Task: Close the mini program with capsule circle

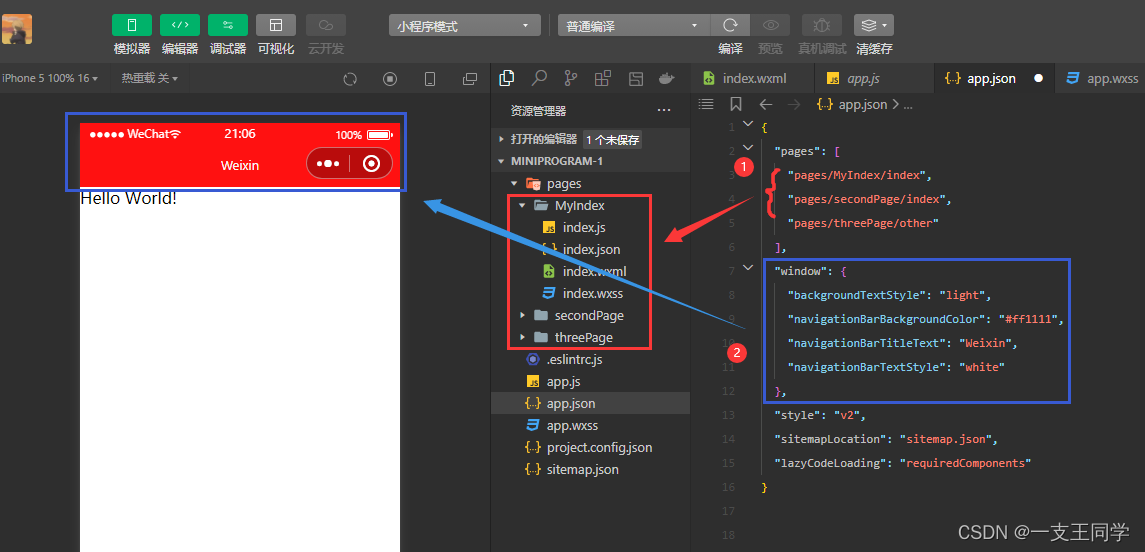Action: [x=371, y=164]
